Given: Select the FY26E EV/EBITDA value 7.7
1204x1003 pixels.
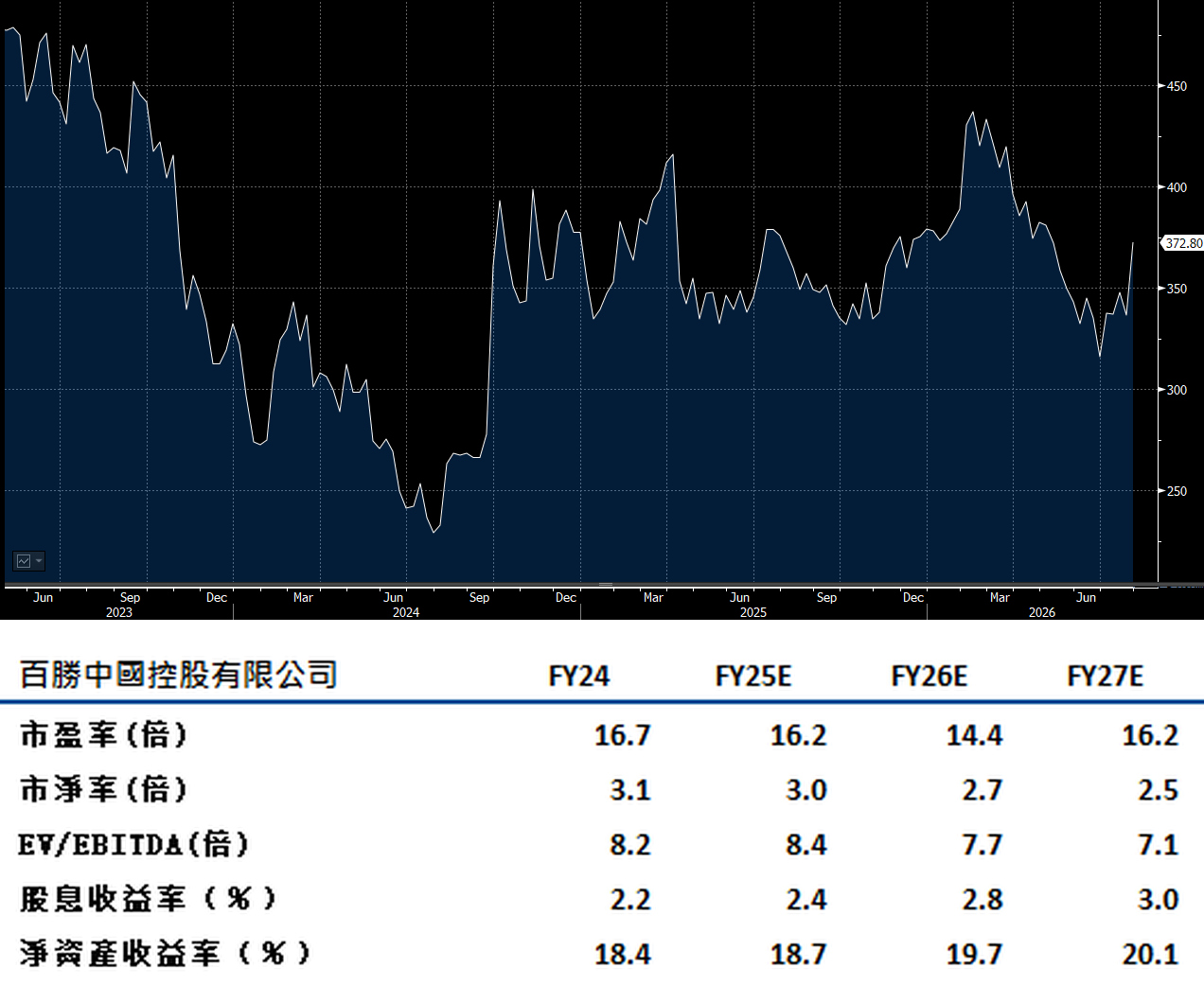Looking at the screenshot, I should coord(983,845).
